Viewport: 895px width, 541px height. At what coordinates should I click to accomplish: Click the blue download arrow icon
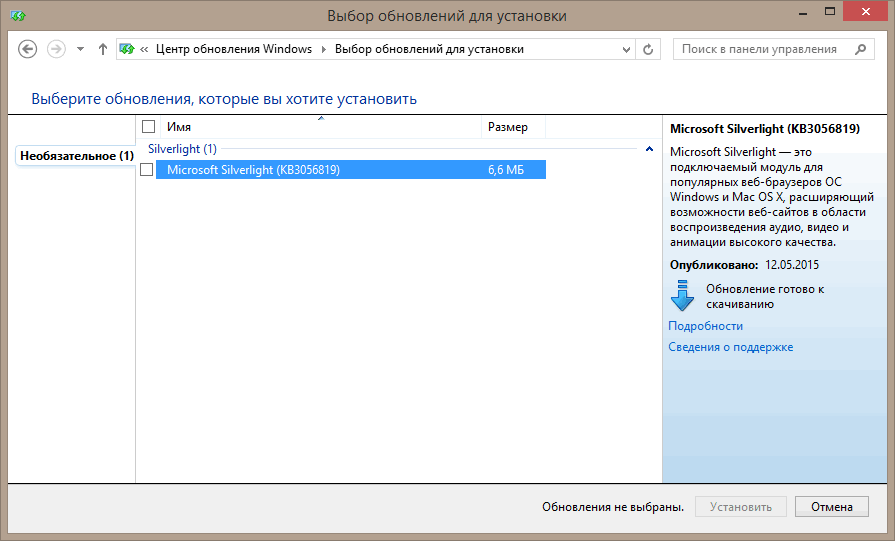(682, 296)
